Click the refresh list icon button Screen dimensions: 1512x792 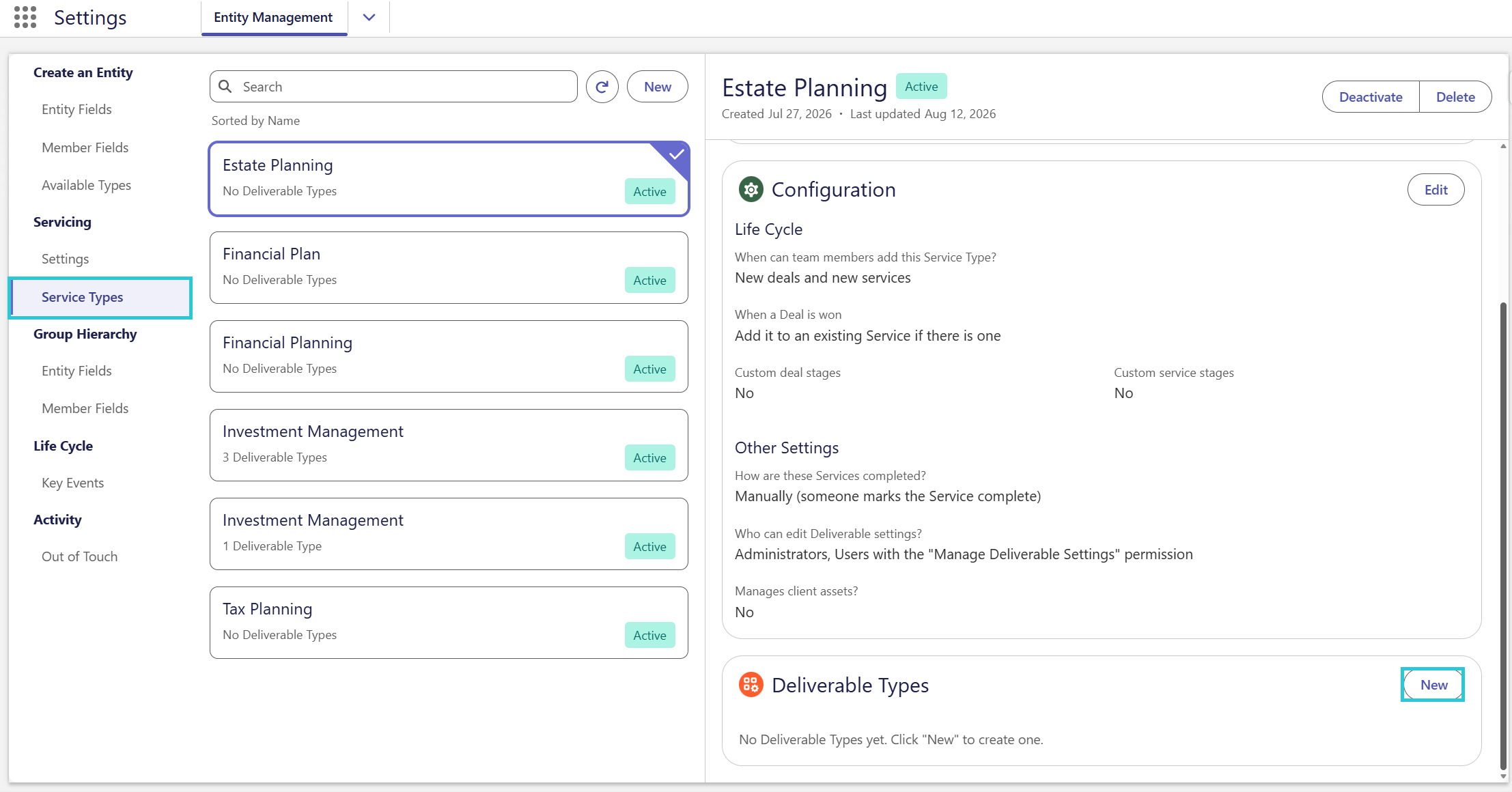602,87
